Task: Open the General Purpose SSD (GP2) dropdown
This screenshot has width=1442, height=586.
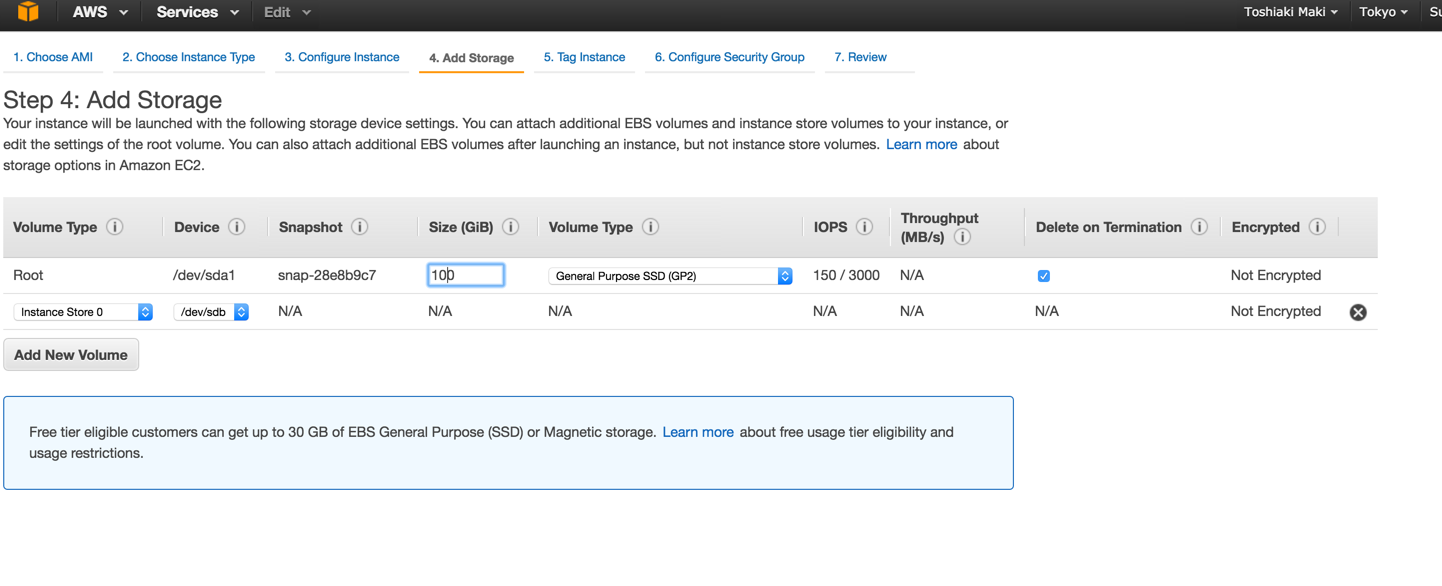Action: click(x=670, y=276)
